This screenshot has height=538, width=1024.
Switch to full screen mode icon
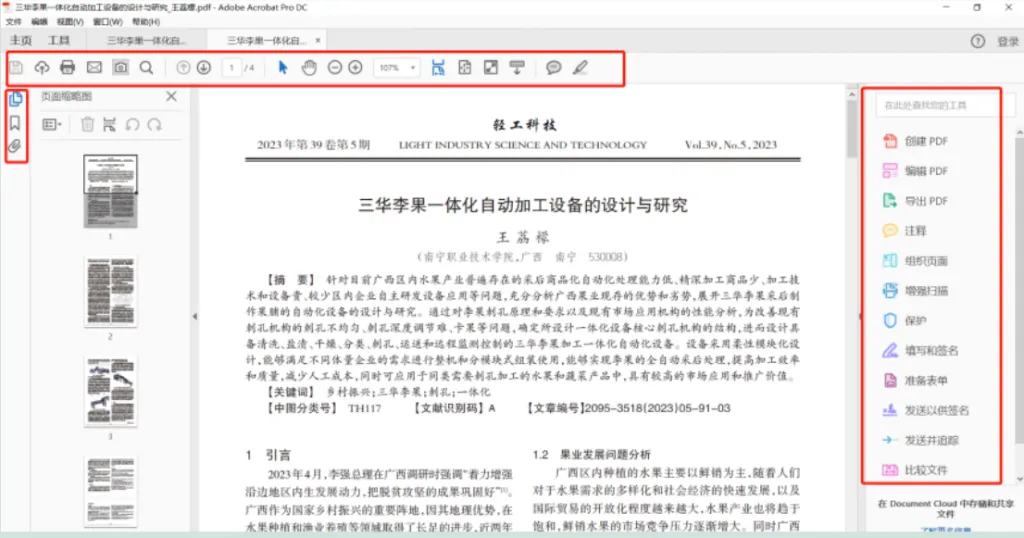[x=490, y=67]
